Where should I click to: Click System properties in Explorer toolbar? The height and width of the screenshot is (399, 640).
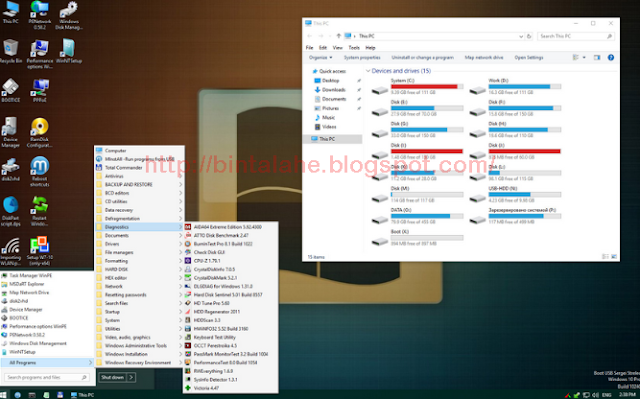pos(362,58)
